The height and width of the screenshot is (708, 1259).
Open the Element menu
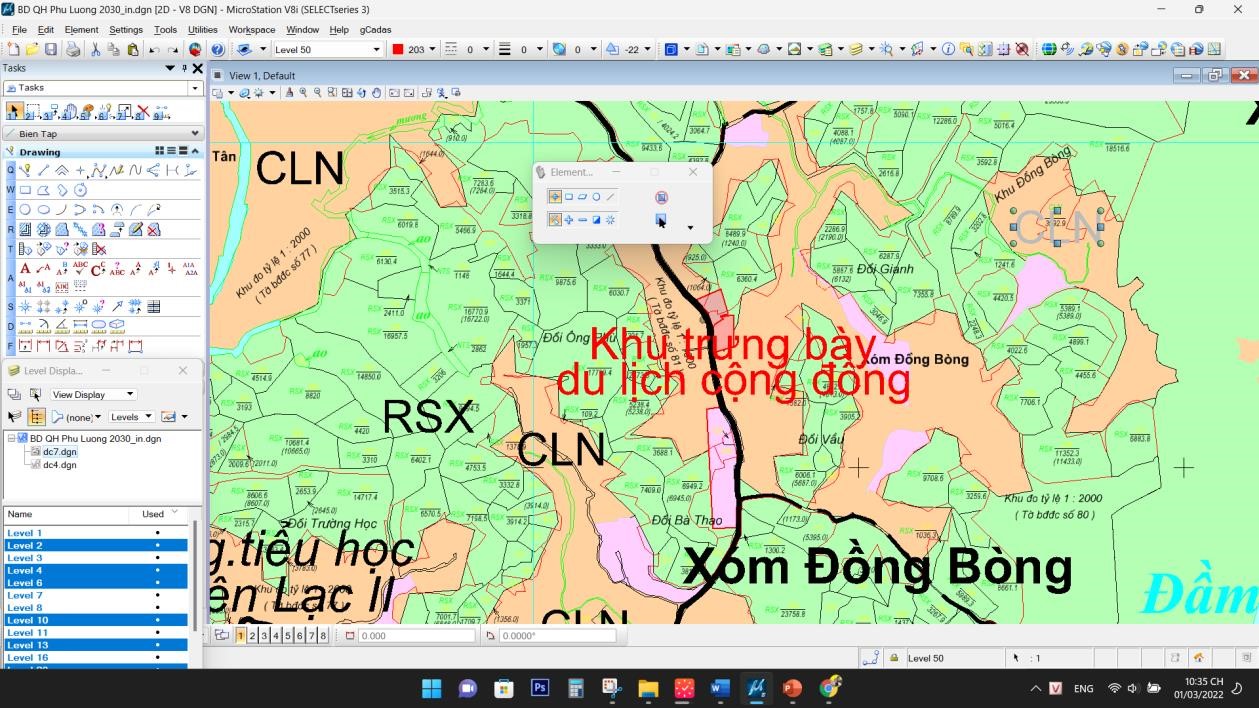point(81,29)
